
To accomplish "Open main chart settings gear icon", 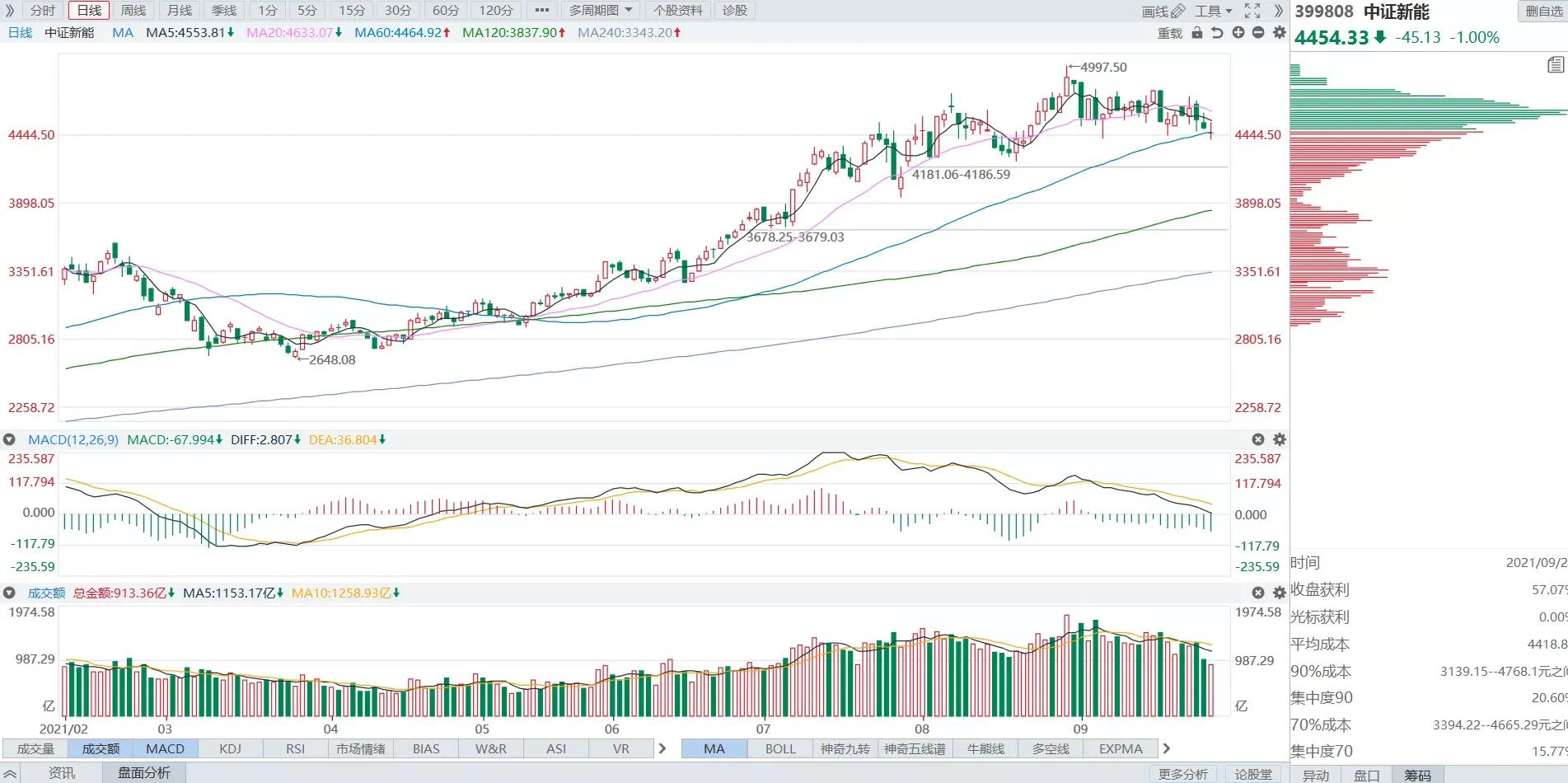I will click(x=1280, y=32).
